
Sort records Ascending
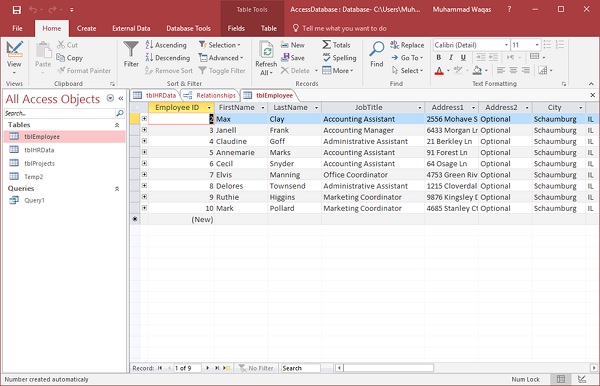click(x=166, y=45)
